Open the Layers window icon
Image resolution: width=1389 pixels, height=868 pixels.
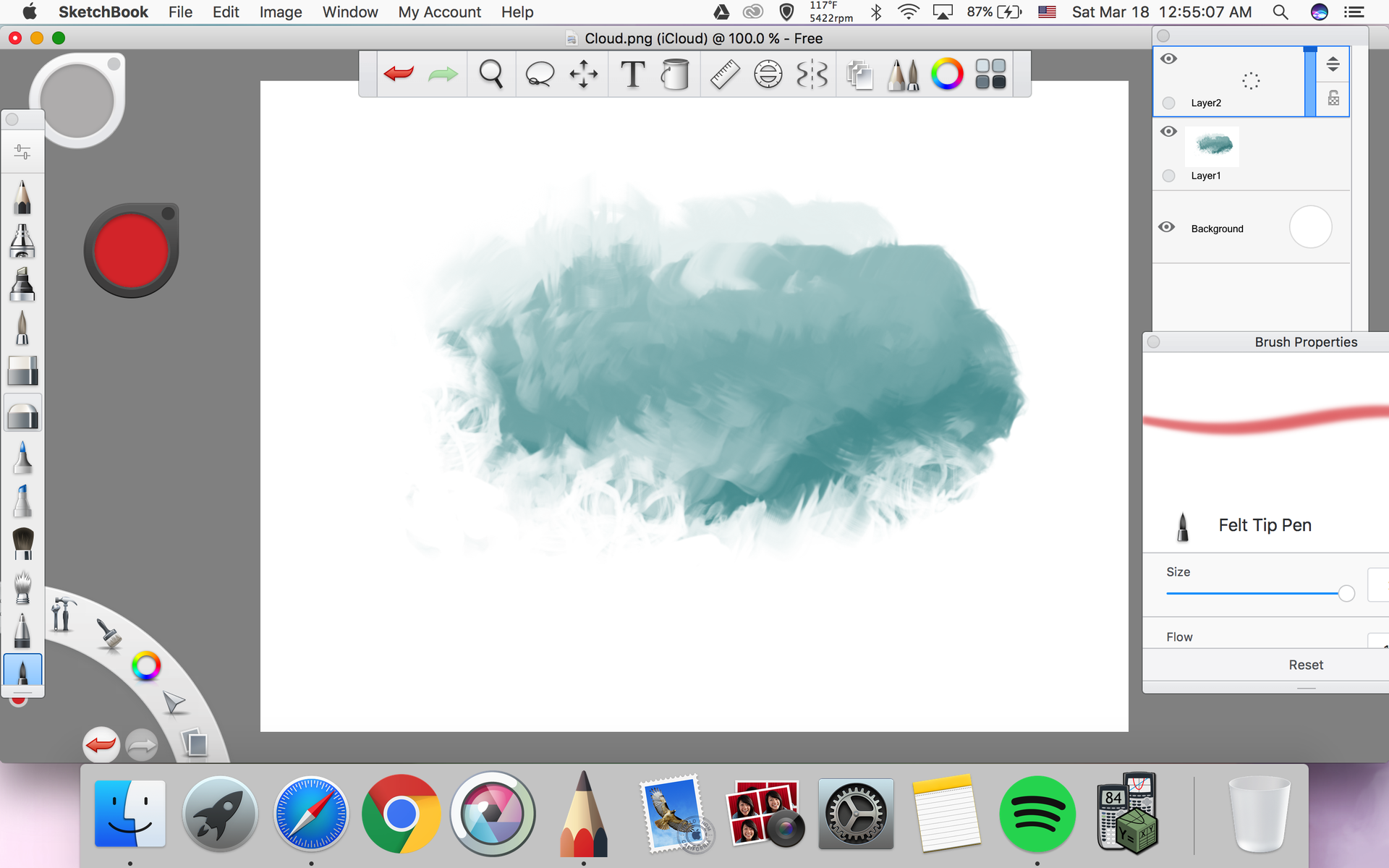(859, 74)
